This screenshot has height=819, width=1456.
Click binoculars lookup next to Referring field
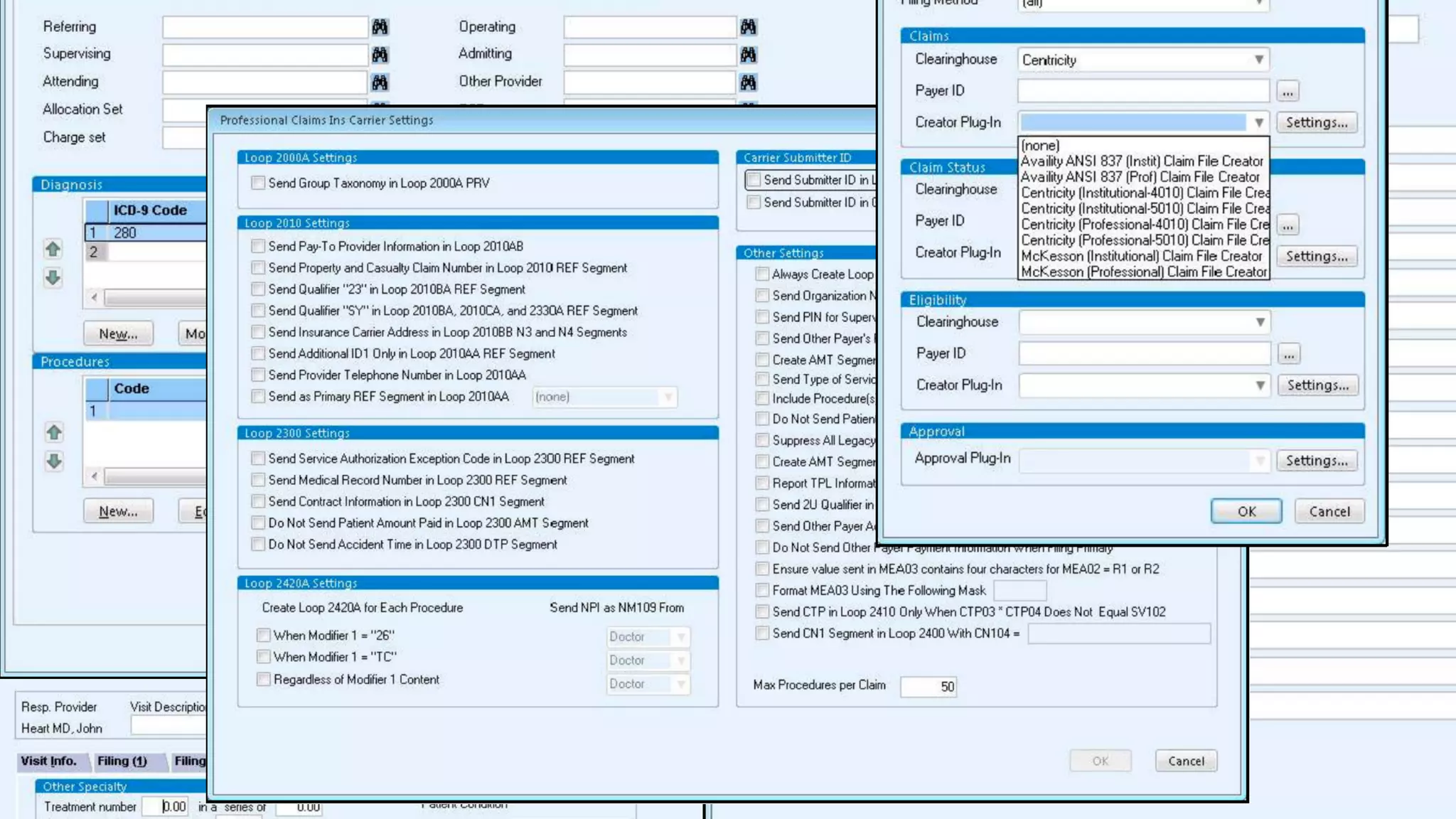click(380, 27)
